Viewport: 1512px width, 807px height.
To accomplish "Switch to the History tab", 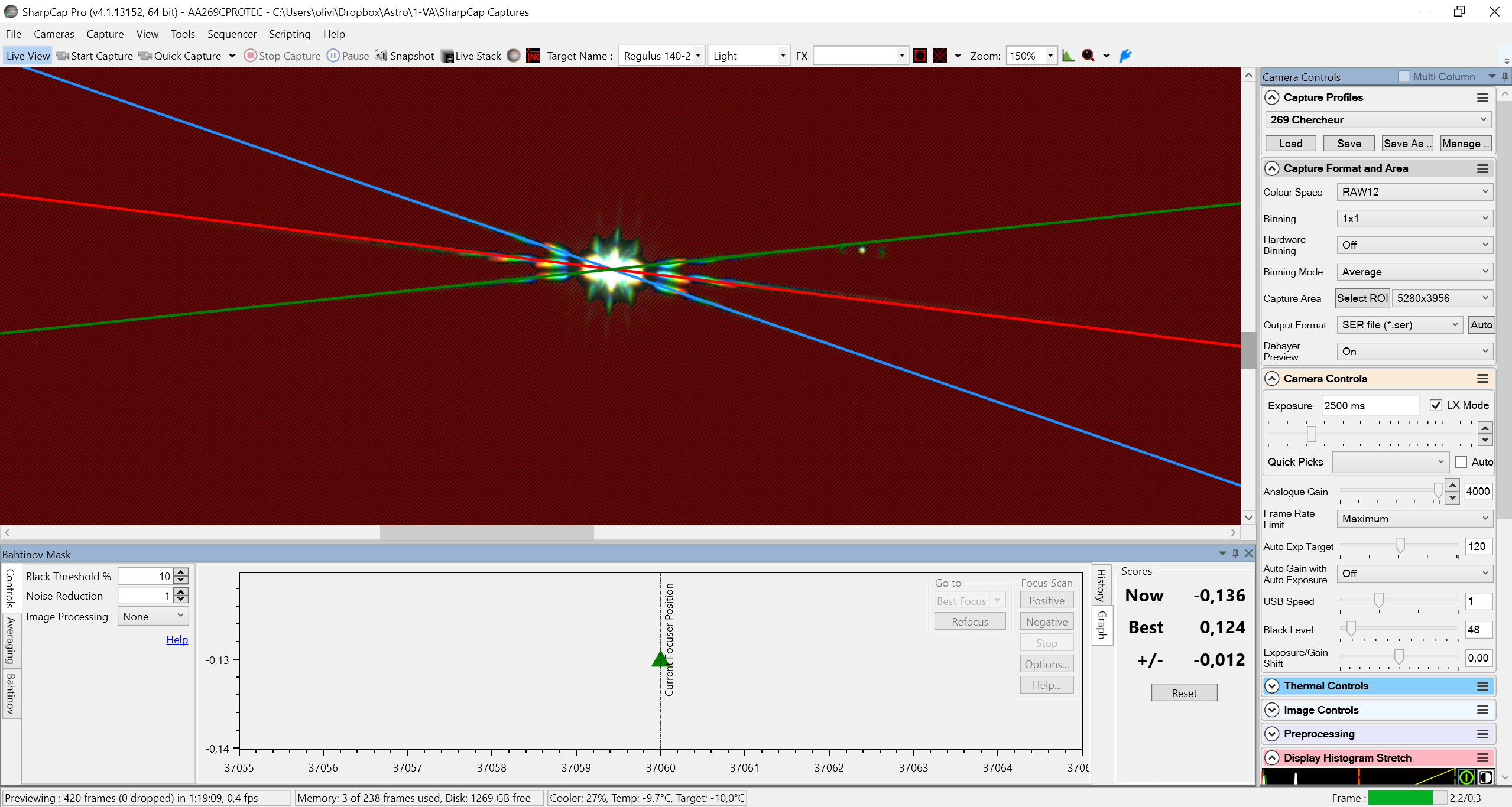I will [x=1102, y=585].
